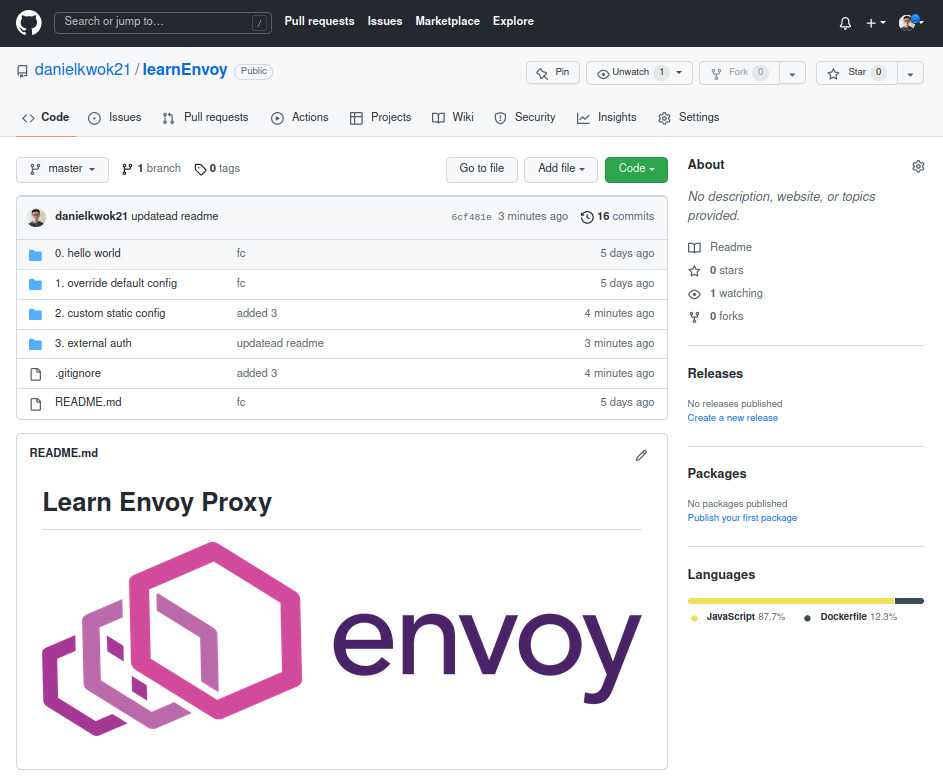Click the Envoy logo image in README
Viewport: 943px width, 784px height.
coord(342,639)
